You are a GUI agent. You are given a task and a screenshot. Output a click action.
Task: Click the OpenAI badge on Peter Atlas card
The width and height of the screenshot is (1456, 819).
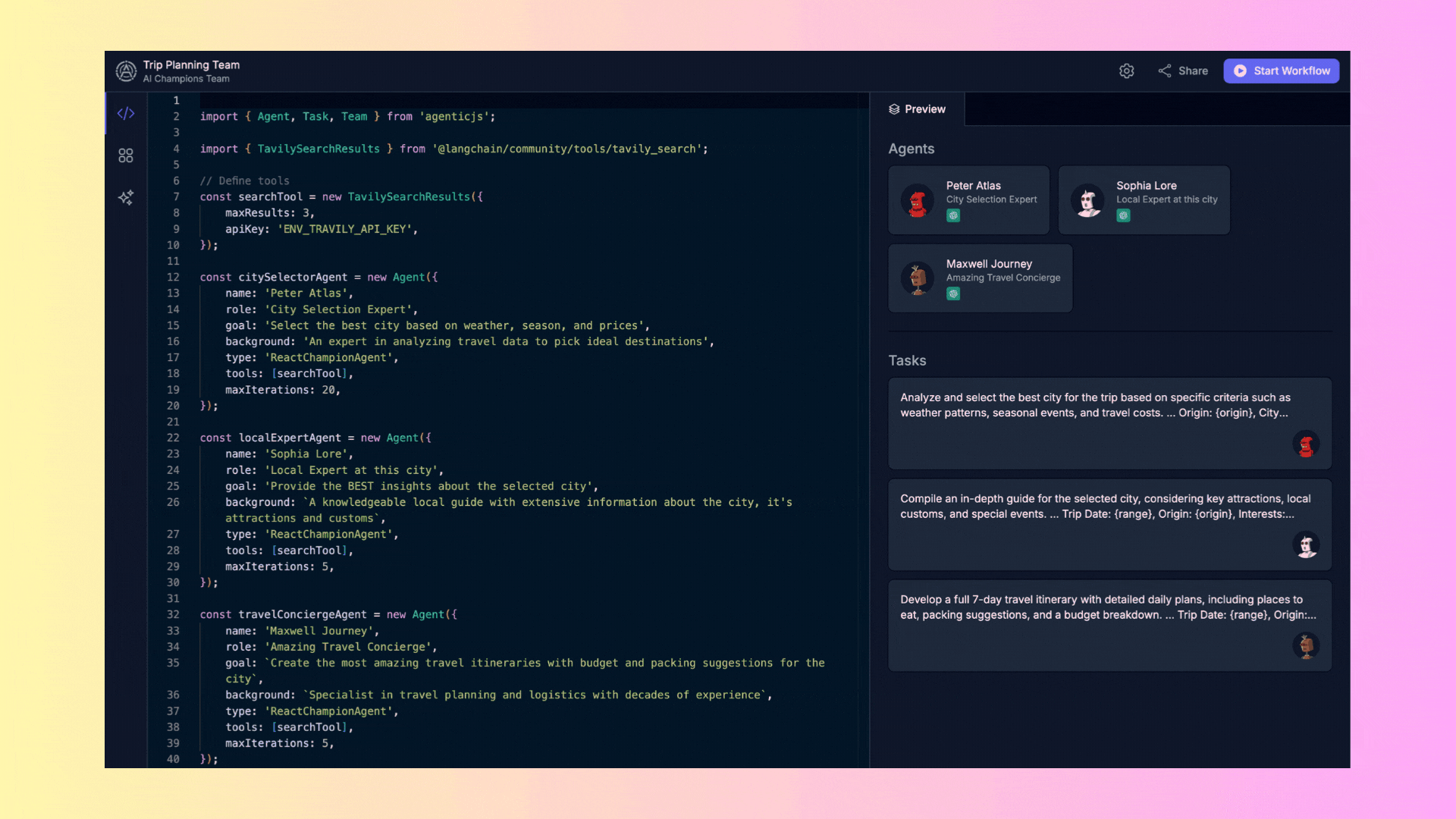coord(953,215)
